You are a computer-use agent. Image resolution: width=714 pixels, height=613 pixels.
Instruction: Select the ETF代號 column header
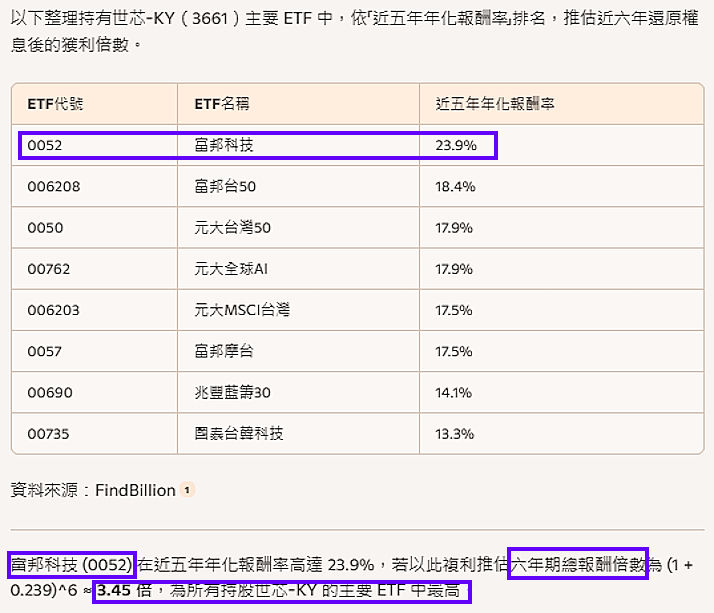click(95, 104)
